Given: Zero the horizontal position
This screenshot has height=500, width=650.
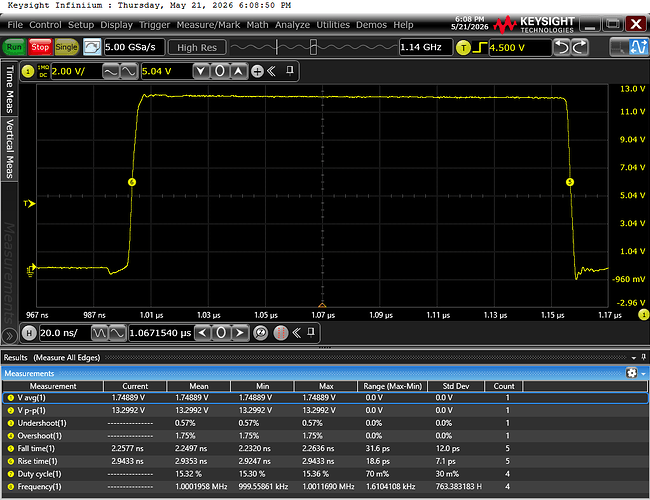Looking at the screenshot, I should (x=221, y=333).
